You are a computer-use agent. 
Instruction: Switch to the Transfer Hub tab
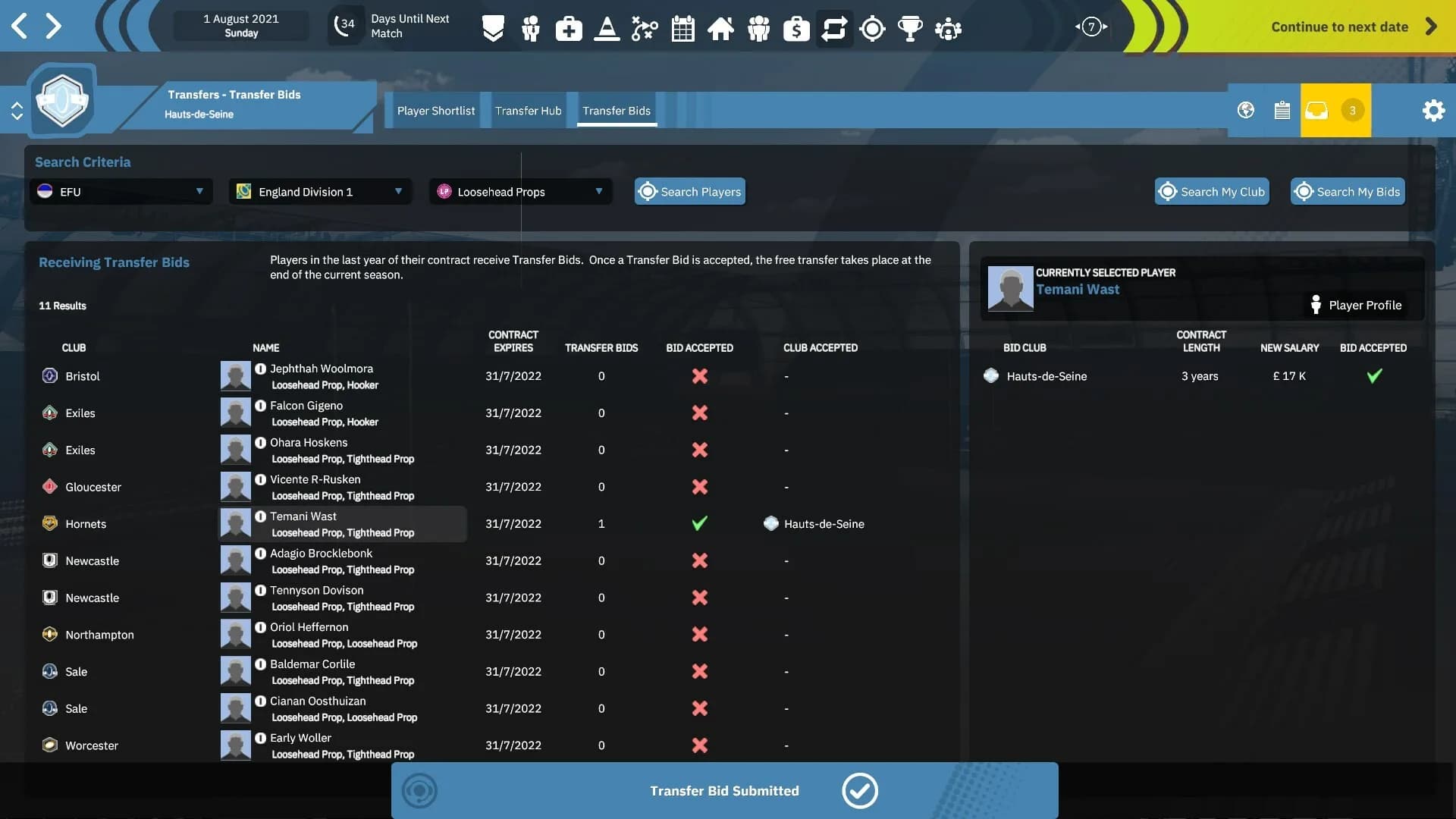tap(529, 111)
